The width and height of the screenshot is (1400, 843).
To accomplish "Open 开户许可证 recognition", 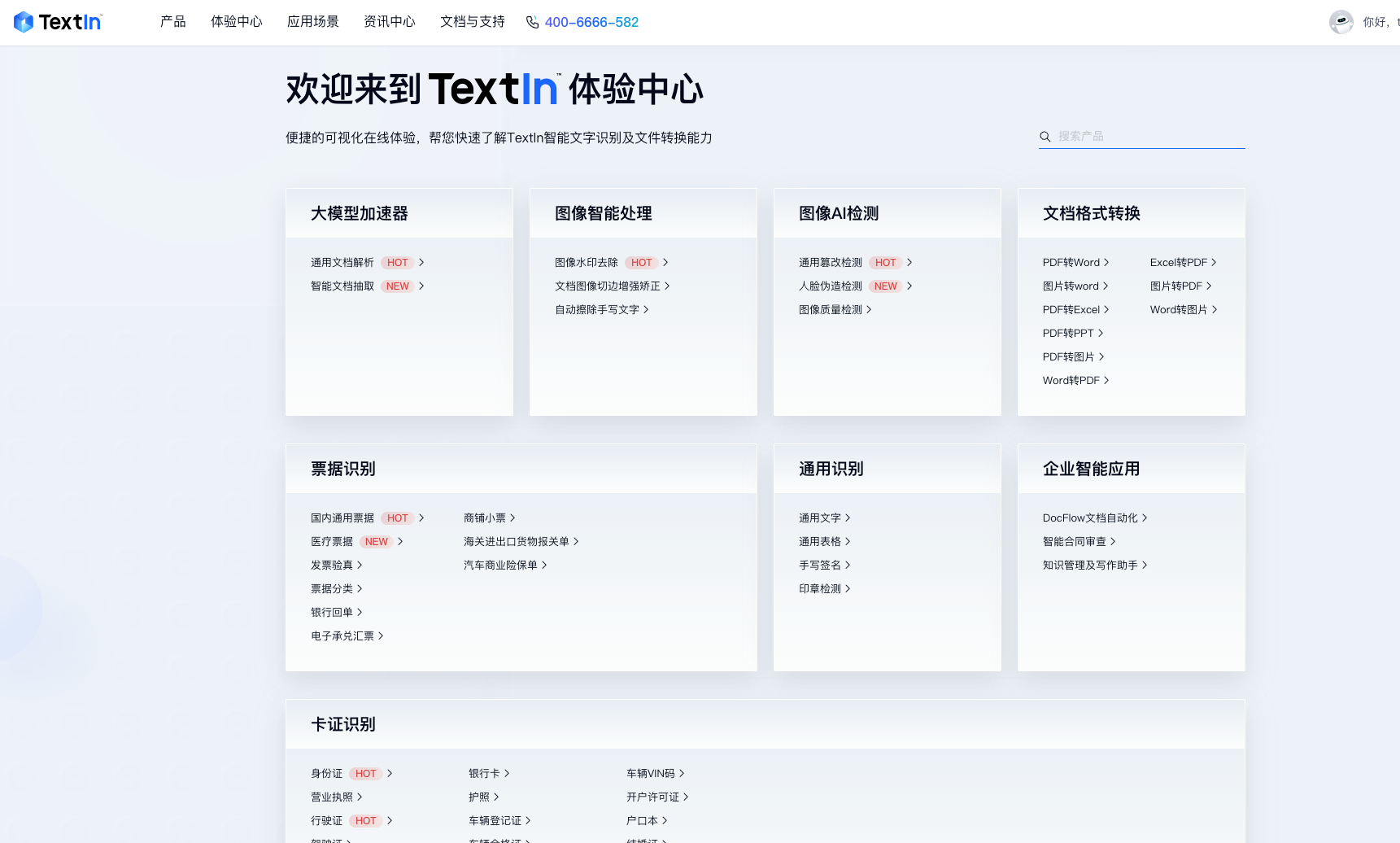I will 652,797.
